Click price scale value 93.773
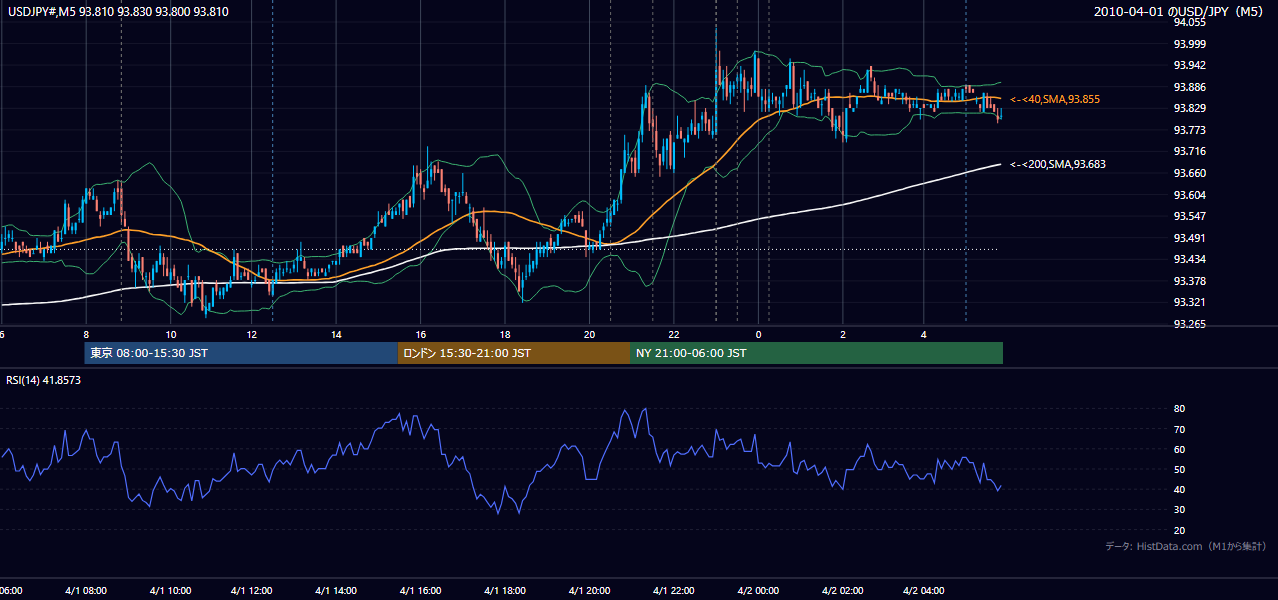The height and width of the screenshot is (600, 1278). coord(1190,130)
